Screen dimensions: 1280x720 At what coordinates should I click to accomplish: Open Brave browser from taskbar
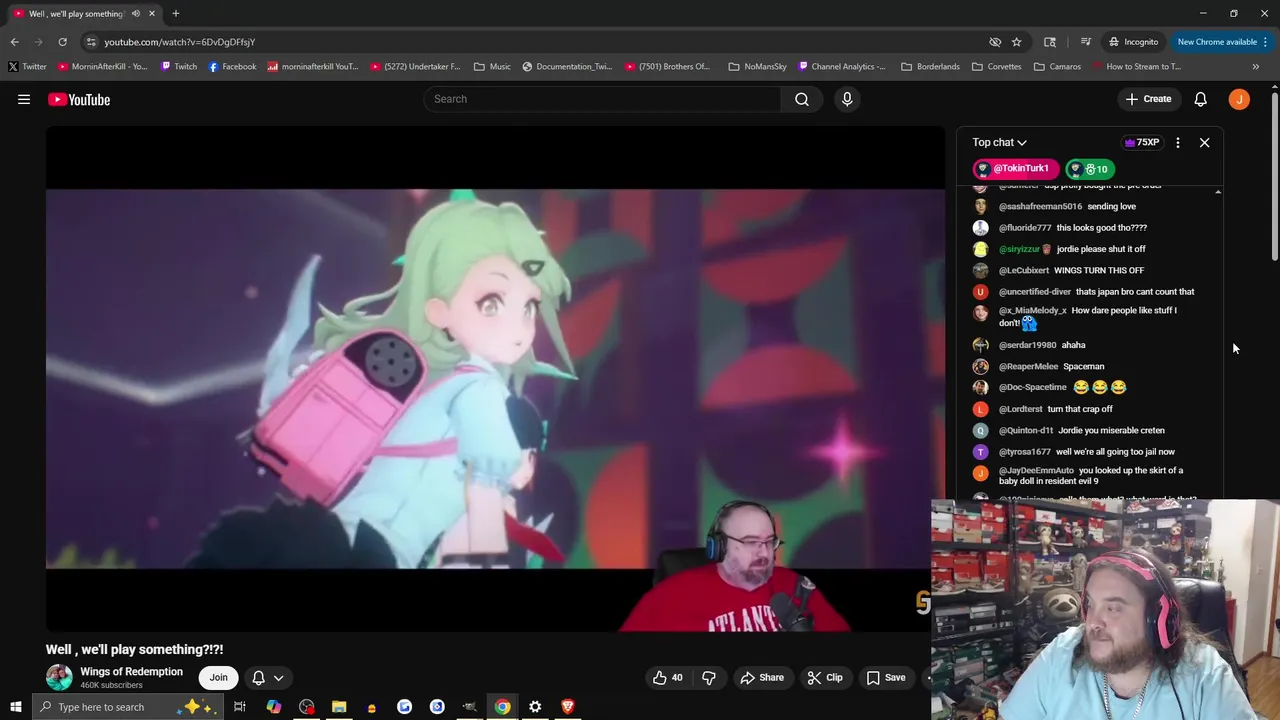[x=568, y=707]
